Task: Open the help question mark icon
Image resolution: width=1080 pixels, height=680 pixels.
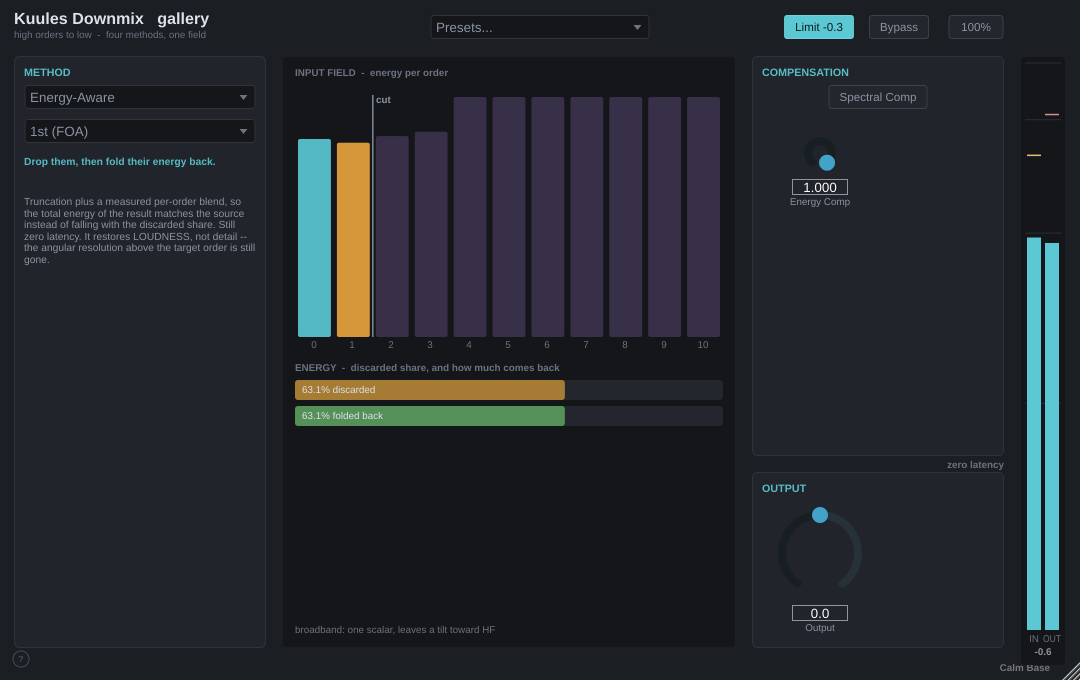Action: coord(21,659)
